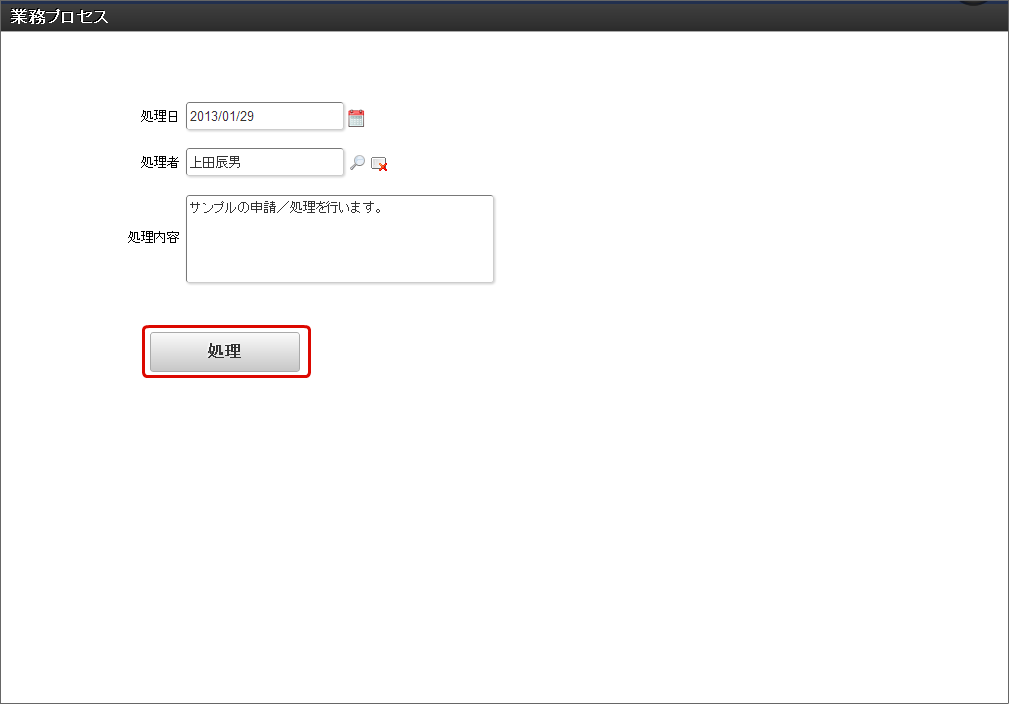Click the 処理日 label
Viewport: 1009px width, 704px height.
(x=159, y=116)
